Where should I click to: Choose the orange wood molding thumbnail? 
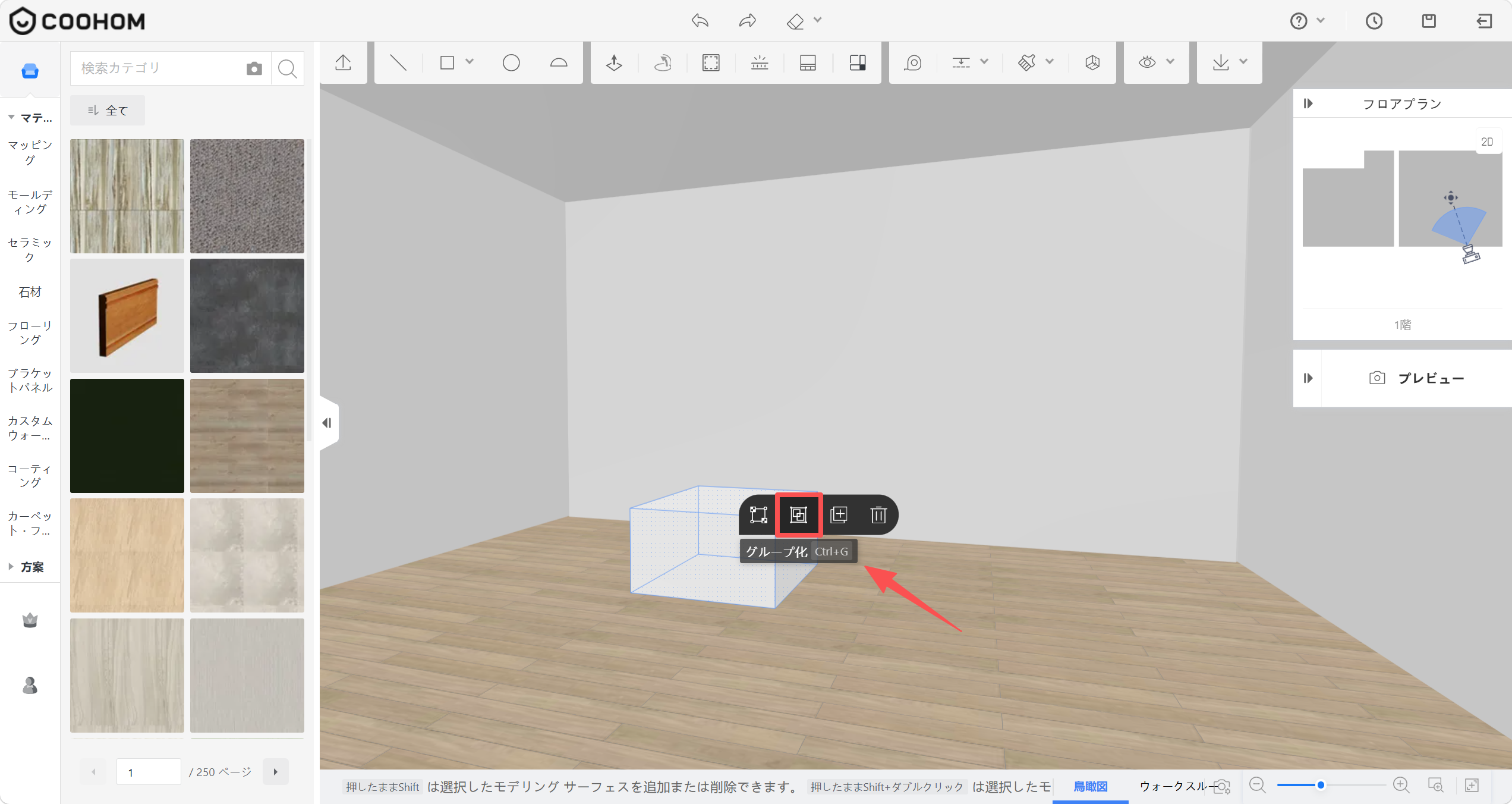coord(127,316)
